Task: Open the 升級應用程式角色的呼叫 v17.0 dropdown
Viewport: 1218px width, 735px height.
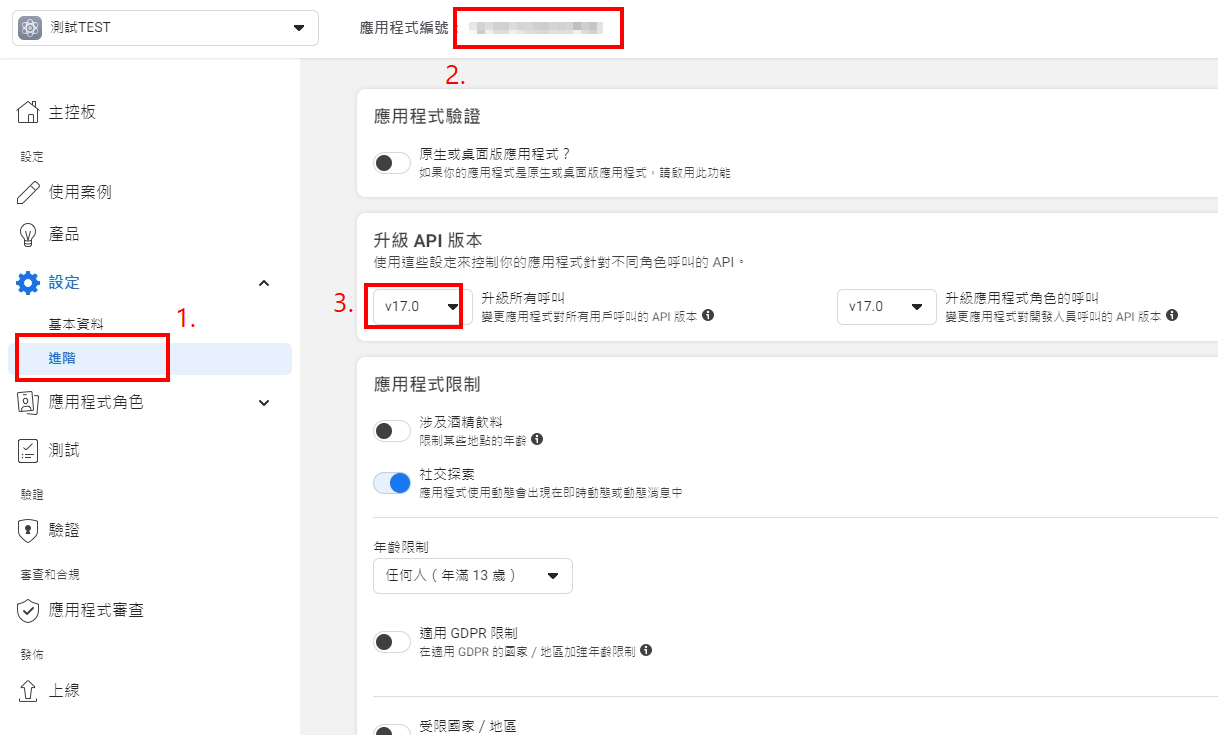Action: [886, 307]
